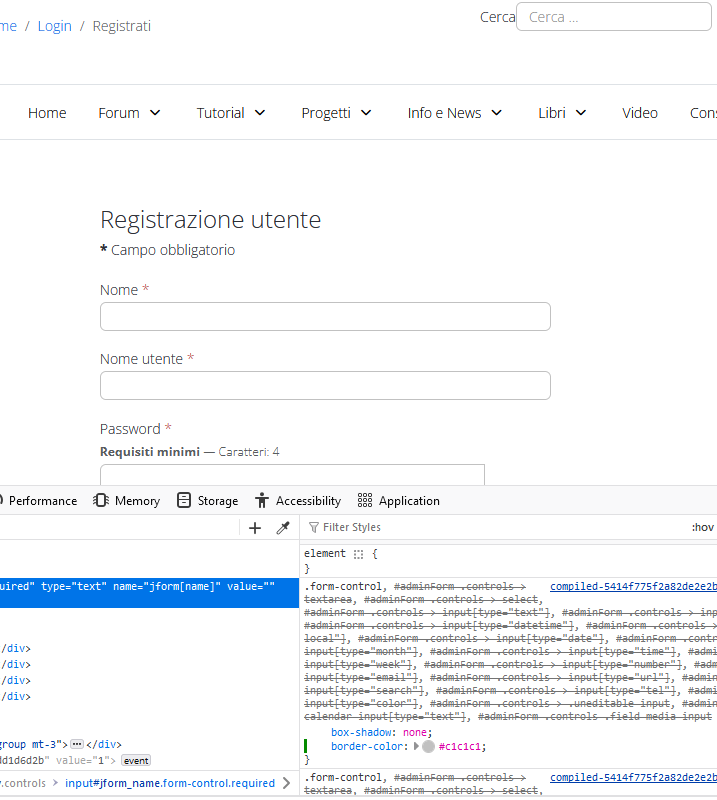Viewport: 717px width, 800px height.
Task: Expand the border-color shorthand triangle
Action: [417, 746]
